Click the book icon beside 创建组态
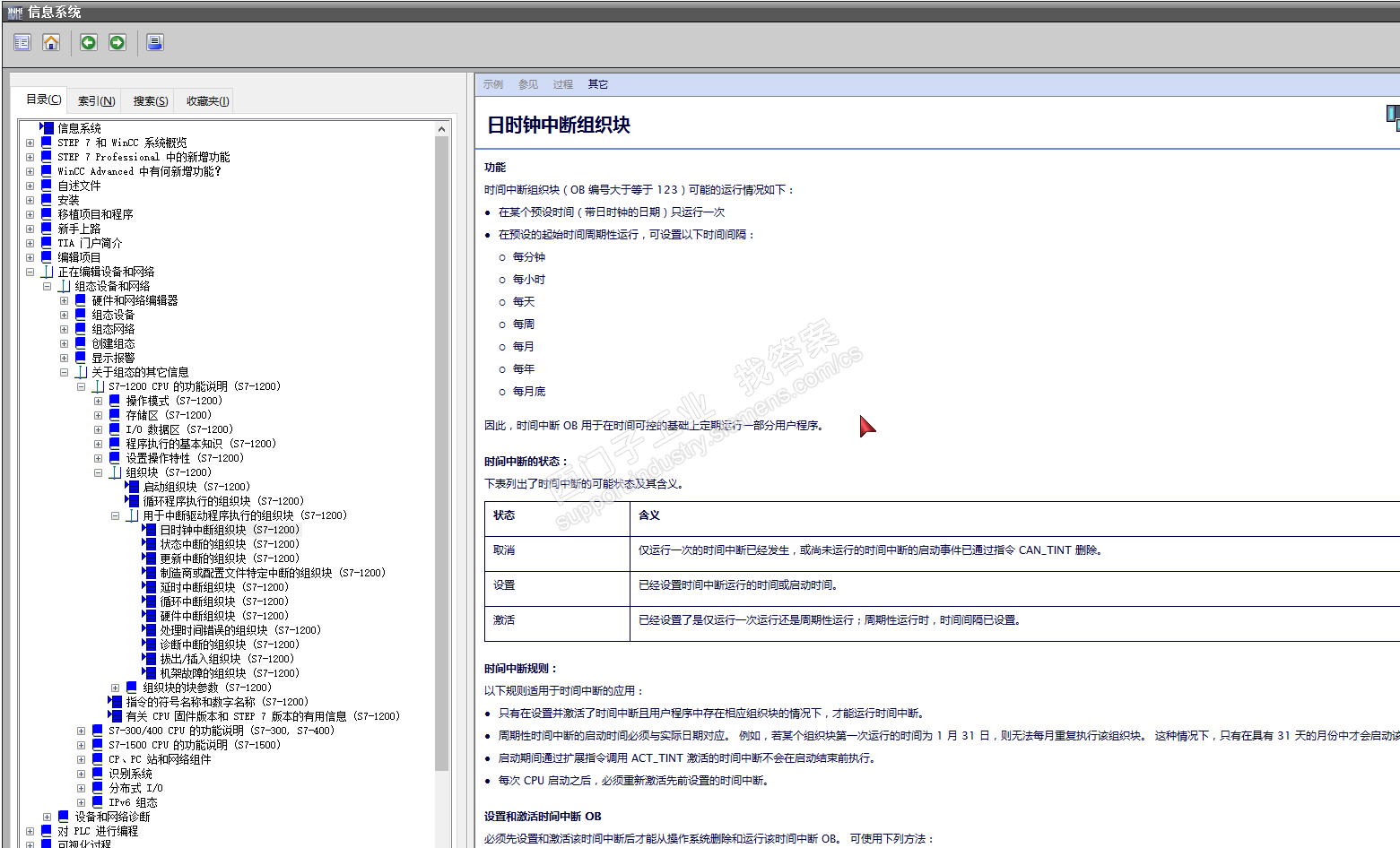The image size is (1400, 848). tap(81, 343)
